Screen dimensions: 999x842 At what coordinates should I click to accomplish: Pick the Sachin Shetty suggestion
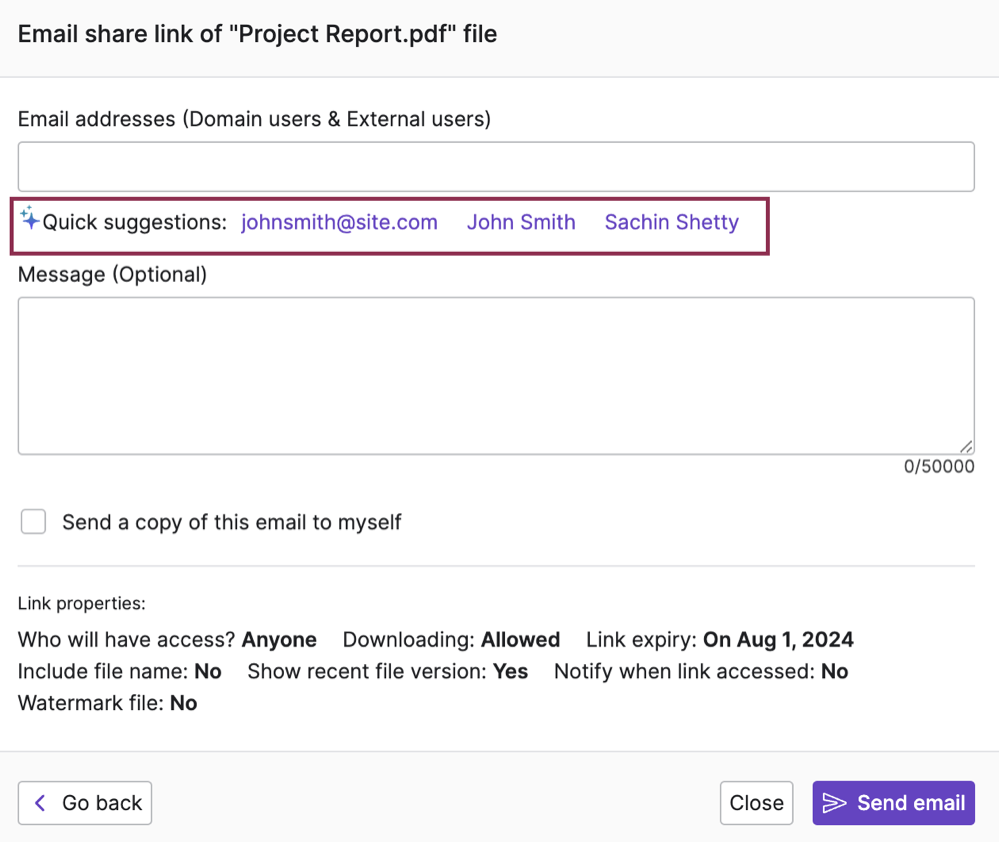pyautogui.click(x=672, y=222)
